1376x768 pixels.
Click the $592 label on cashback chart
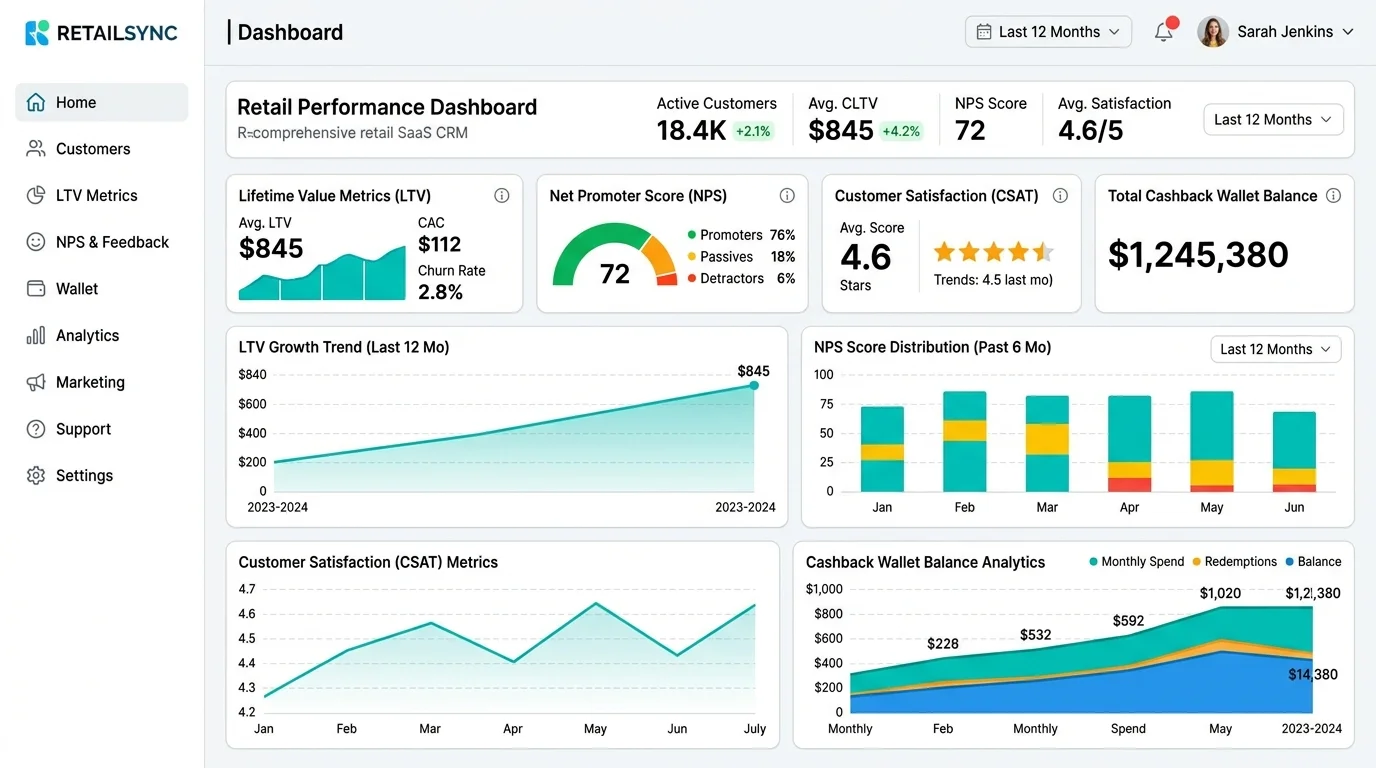pyautogui.click(x=1128, y=621)
